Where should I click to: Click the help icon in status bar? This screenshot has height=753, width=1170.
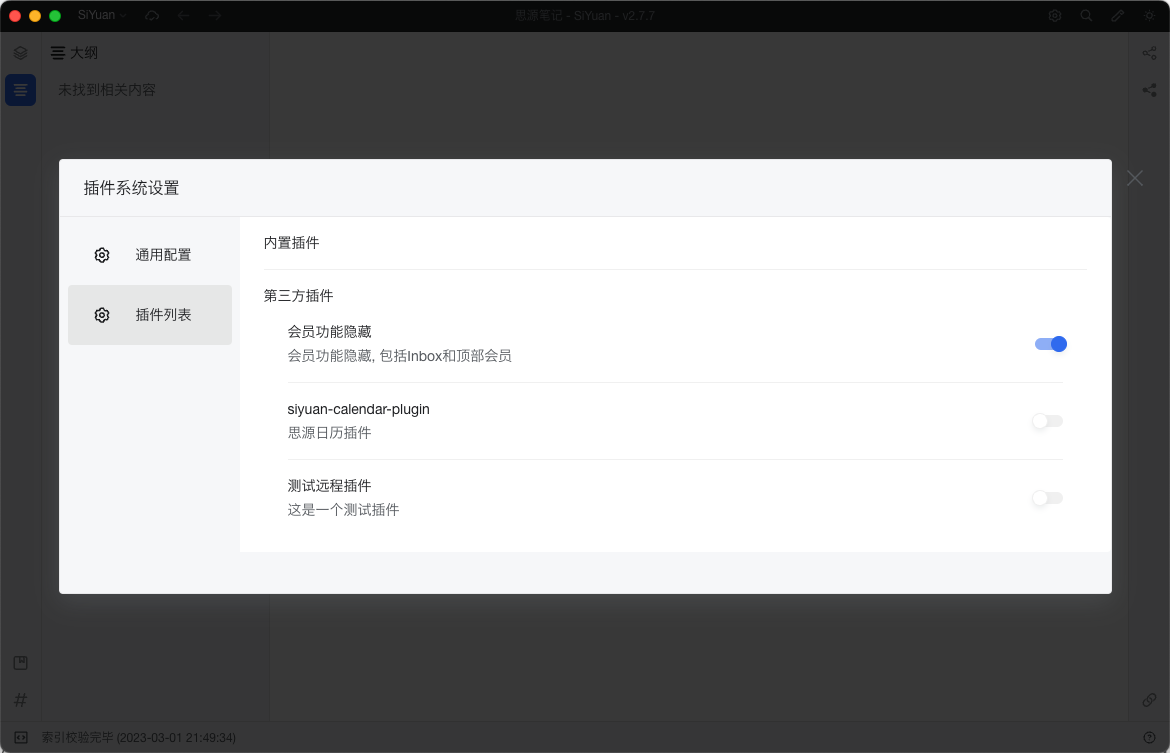1149,737
